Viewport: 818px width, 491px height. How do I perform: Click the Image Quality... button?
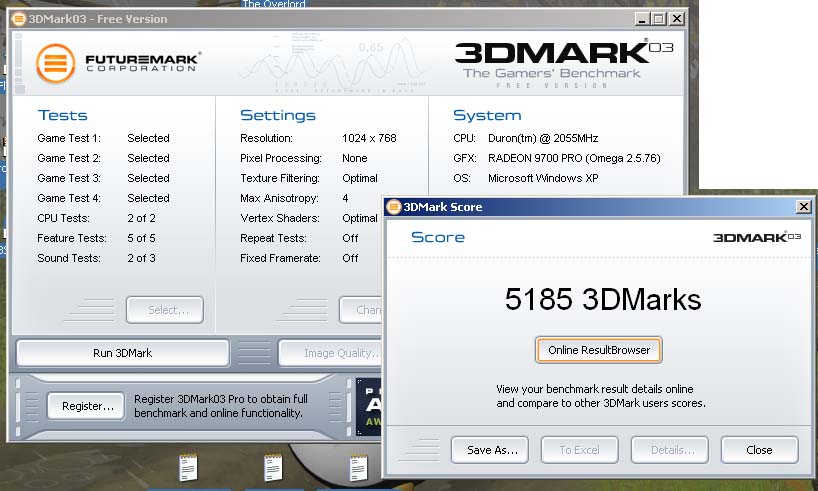tap(331, 353)
